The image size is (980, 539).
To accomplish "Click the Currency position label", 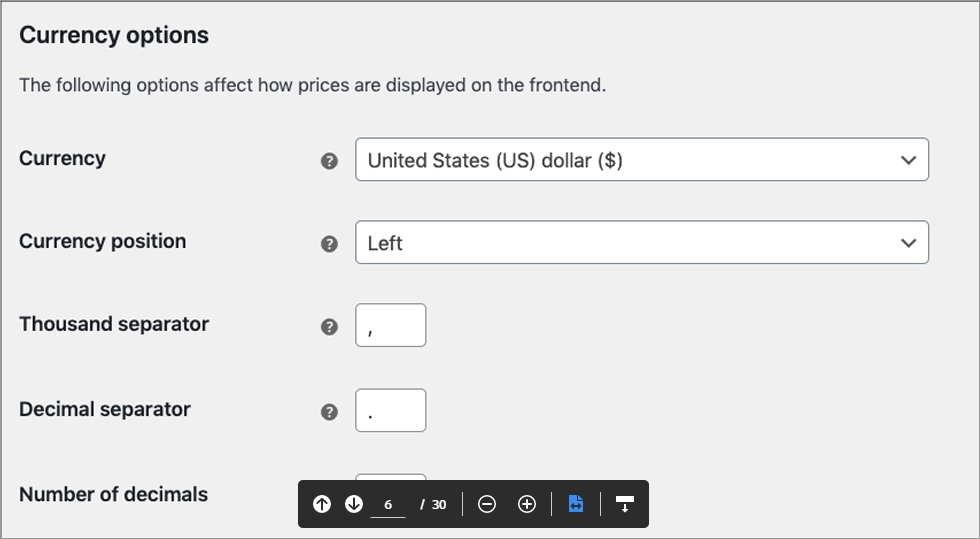I will coord(102,242).
